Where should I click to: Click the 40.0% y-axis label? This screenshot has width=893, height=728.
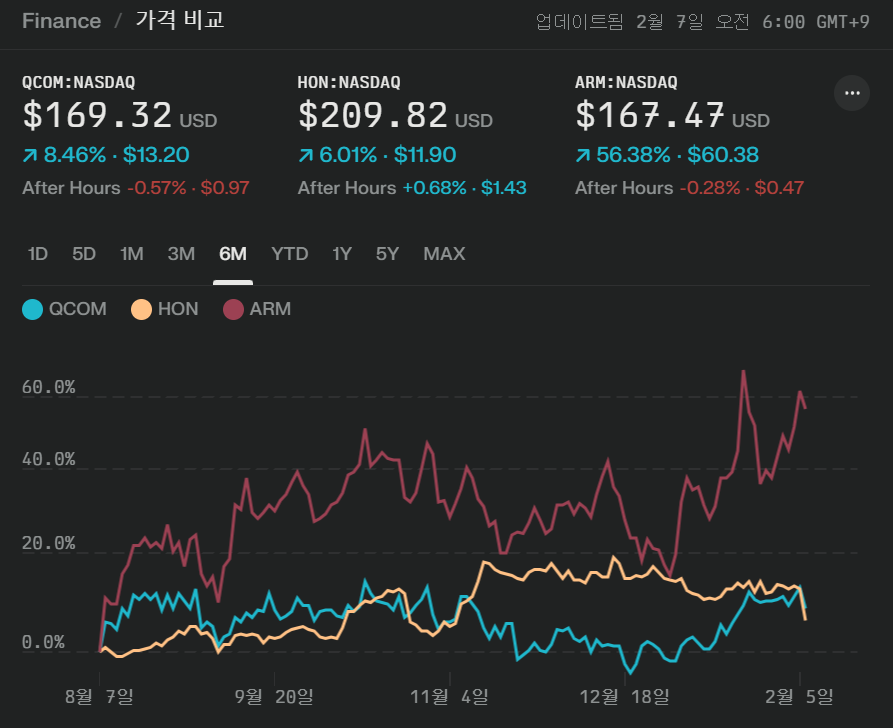pyautogui.click(x=48, y=459)
